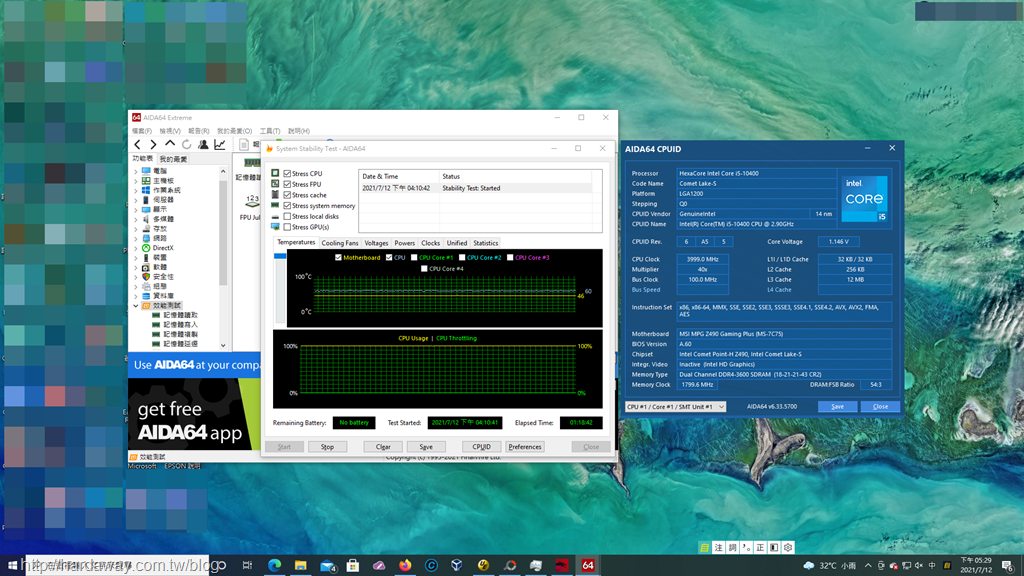Image resolution: width=1024 pixels, height=576 pixels.
Task: Show the CPU Core #2 temperature line
Action: 462,257
